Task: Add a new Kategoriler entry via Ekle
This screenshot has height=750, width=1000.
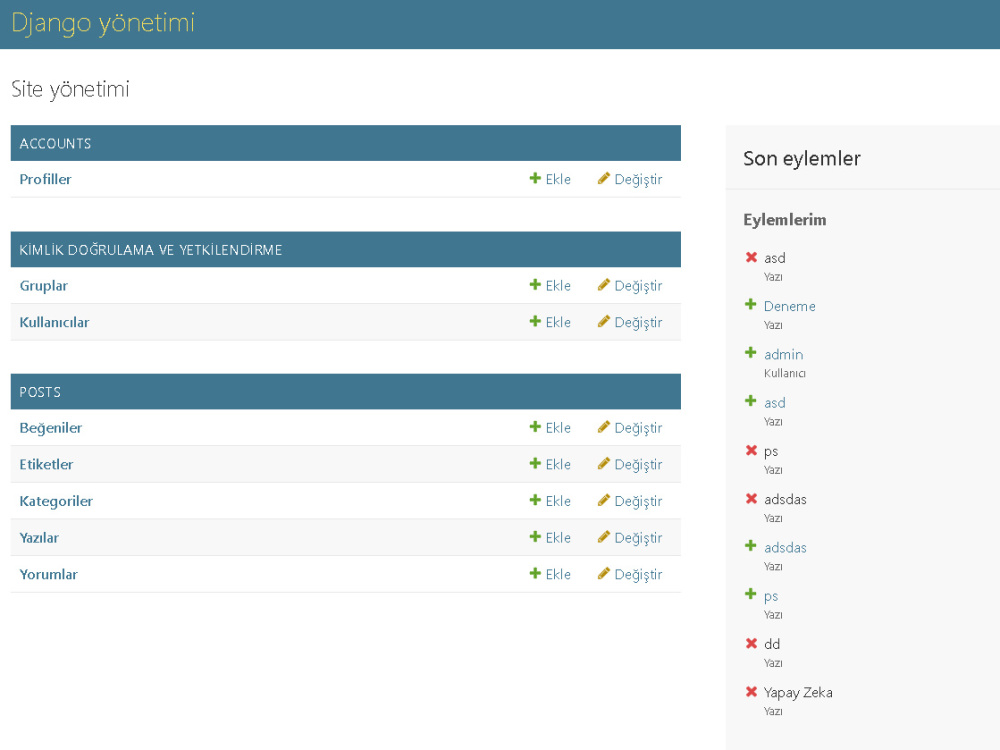Action: point(550,501)
